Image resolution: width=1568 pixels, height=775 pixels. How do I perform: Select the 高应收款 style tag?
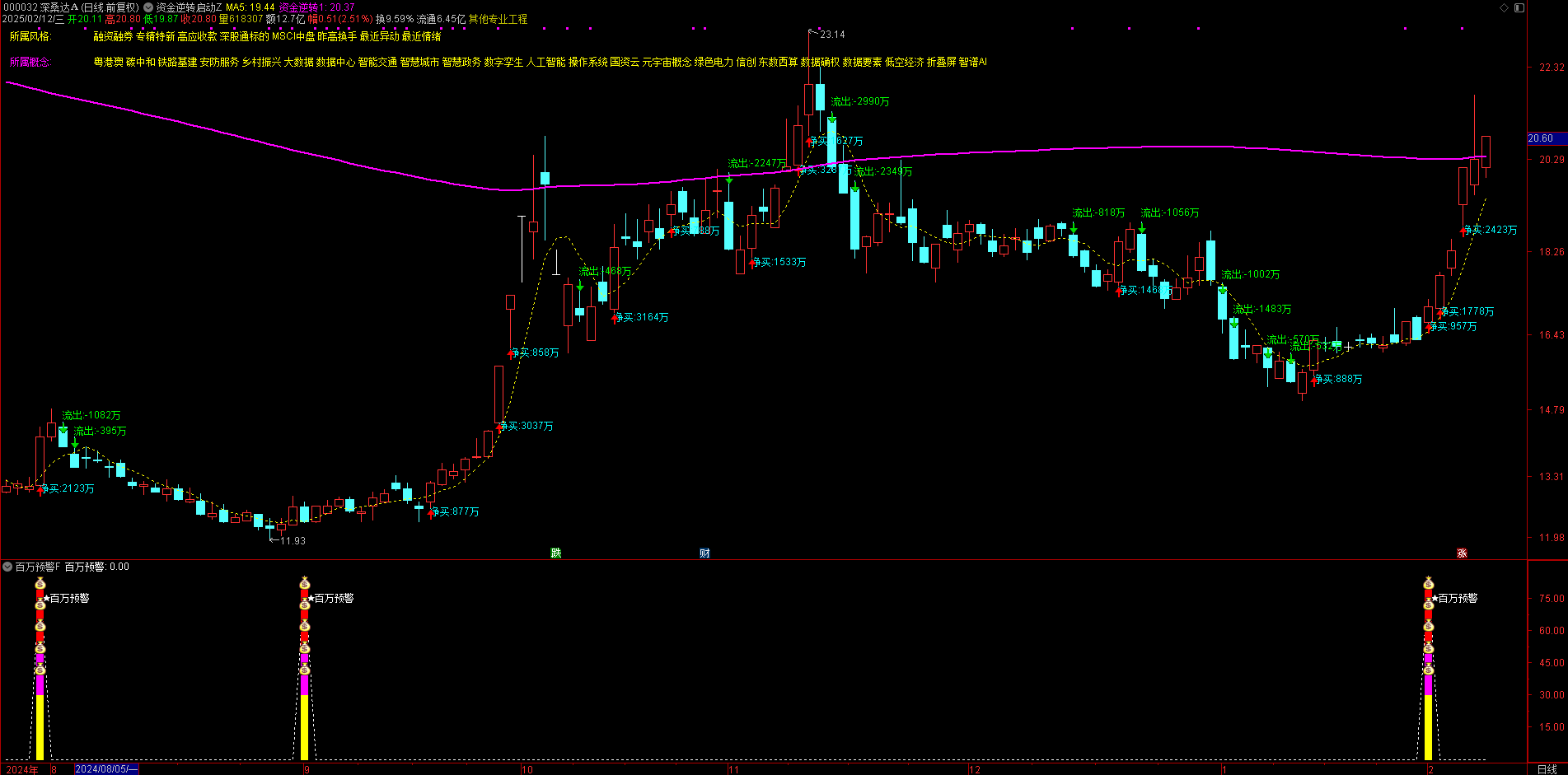[198, 36]
